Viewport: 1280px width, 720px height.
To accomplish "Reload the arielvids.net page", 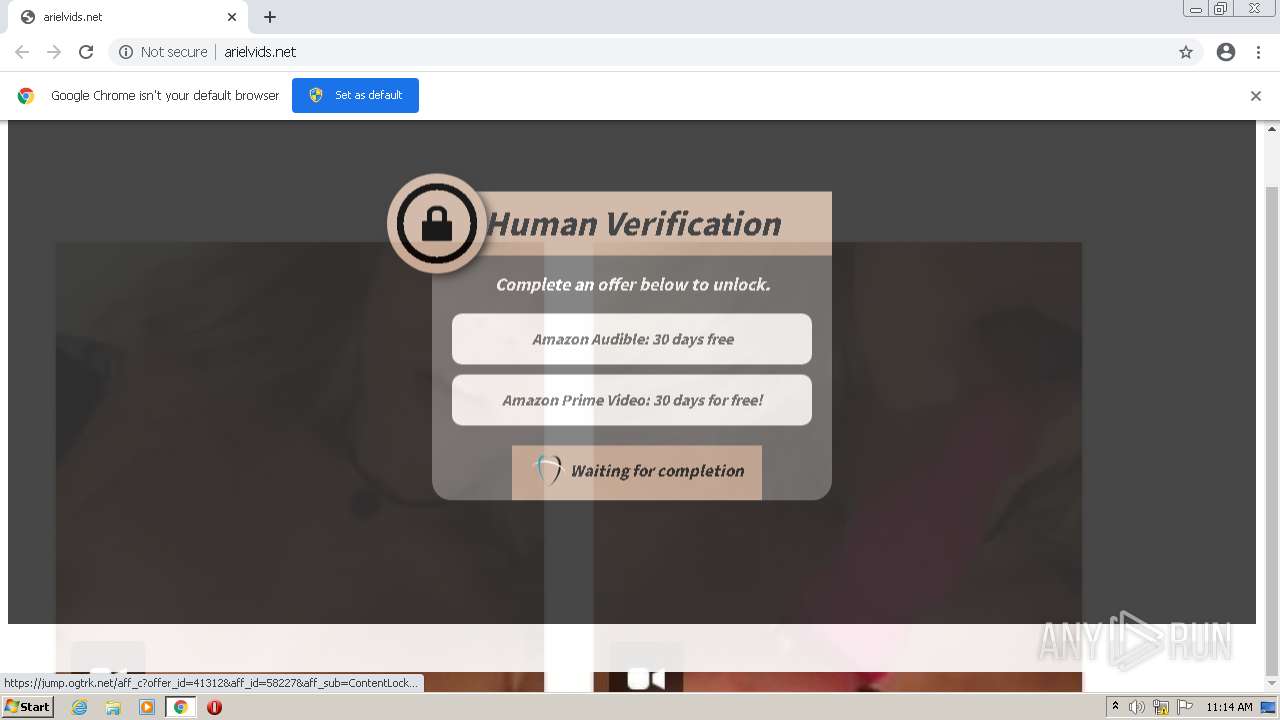I will pyautogui.click(x=86, y=52).
